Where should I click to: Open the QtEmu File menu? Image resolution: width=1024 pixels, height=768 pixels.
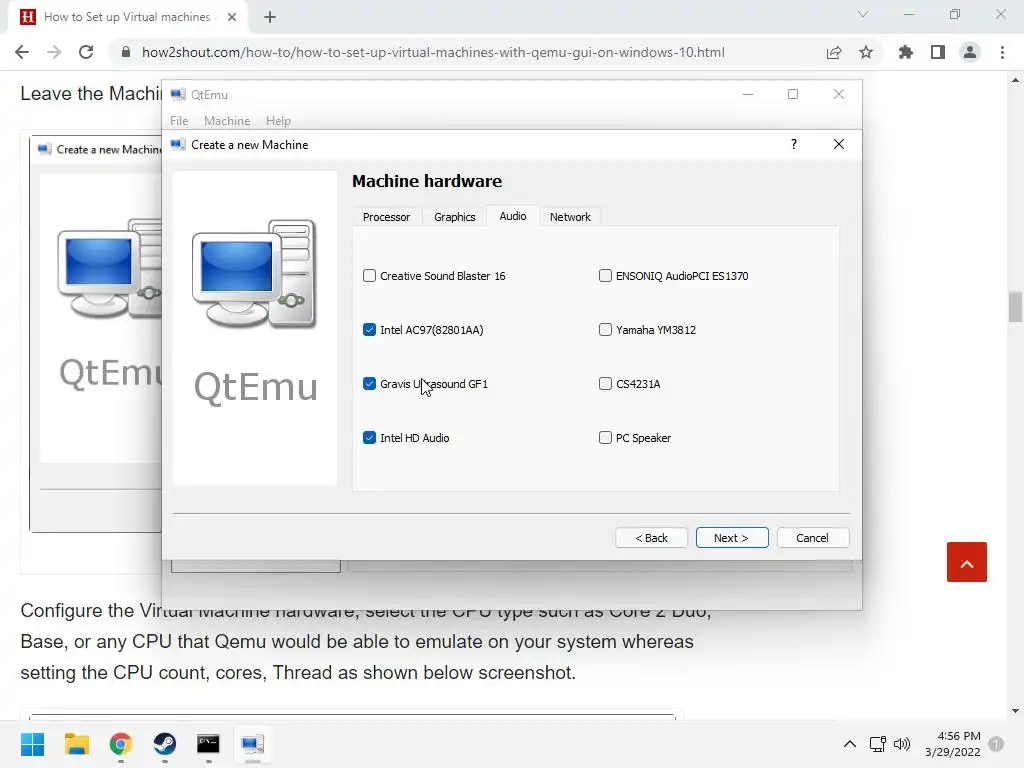tap(179, 121)
